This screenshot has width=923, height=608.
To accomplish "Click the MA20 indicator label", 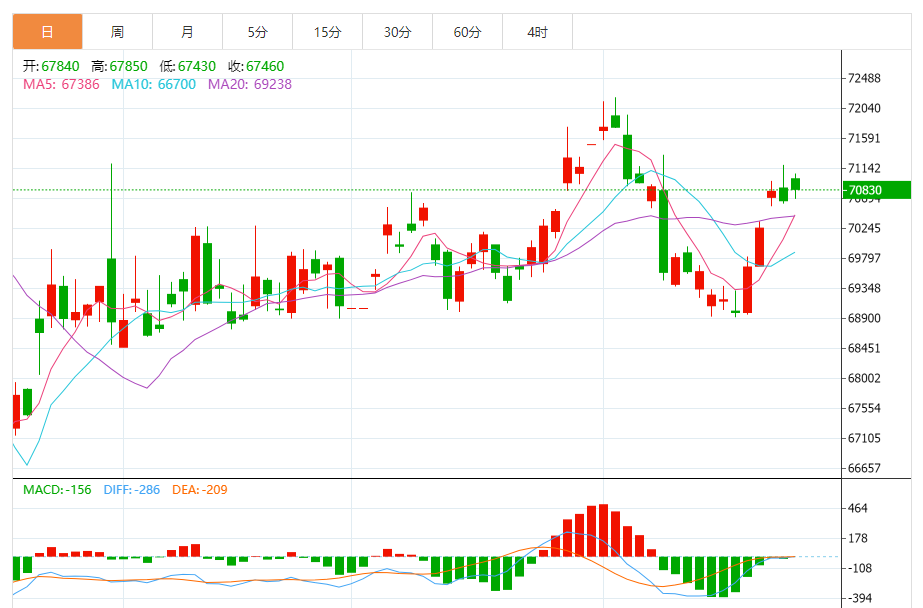I will (249, 85).
